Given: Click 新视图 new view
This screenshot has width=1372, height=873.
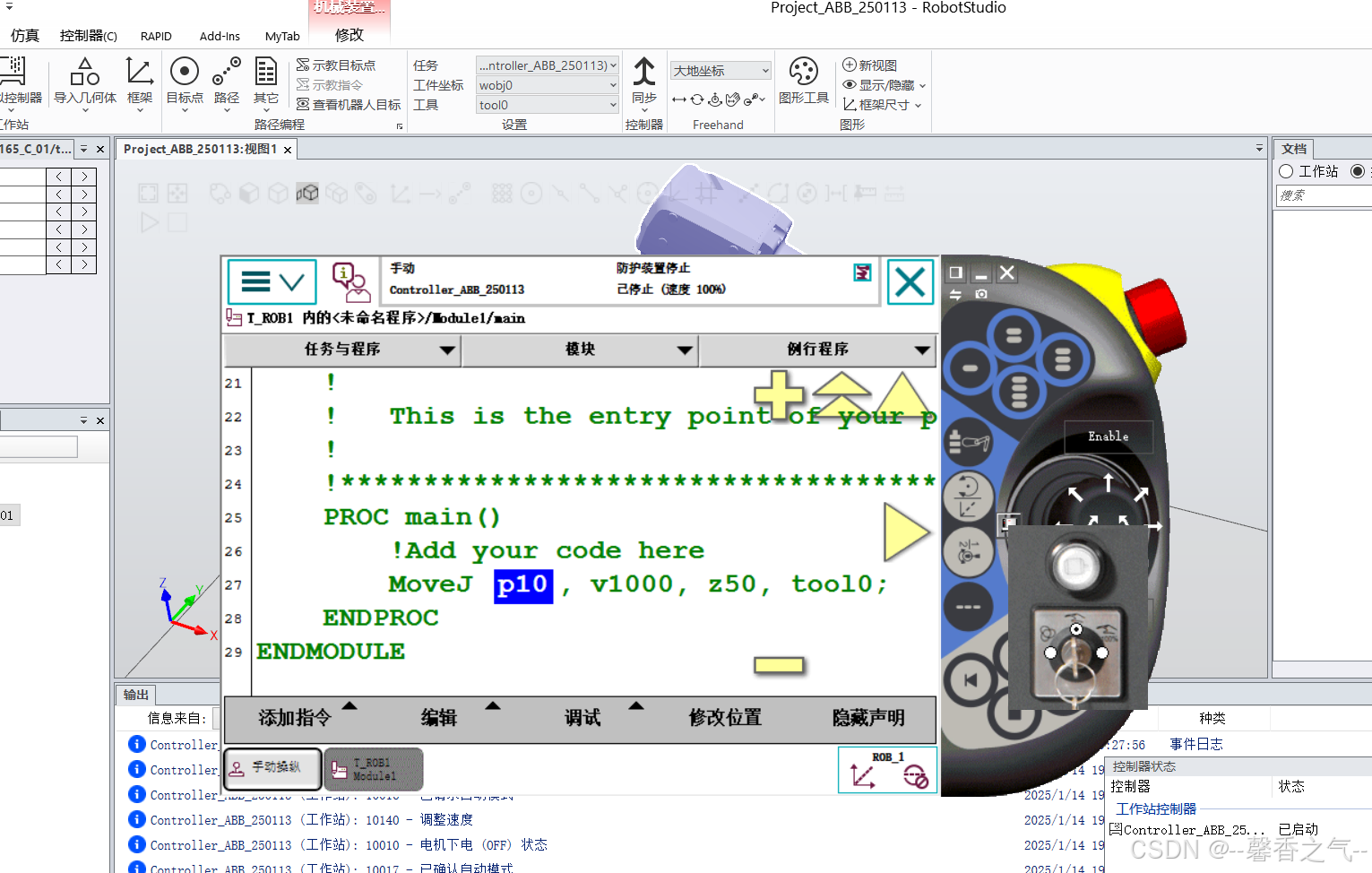Looking at the screenshot, I should point(869,65).
